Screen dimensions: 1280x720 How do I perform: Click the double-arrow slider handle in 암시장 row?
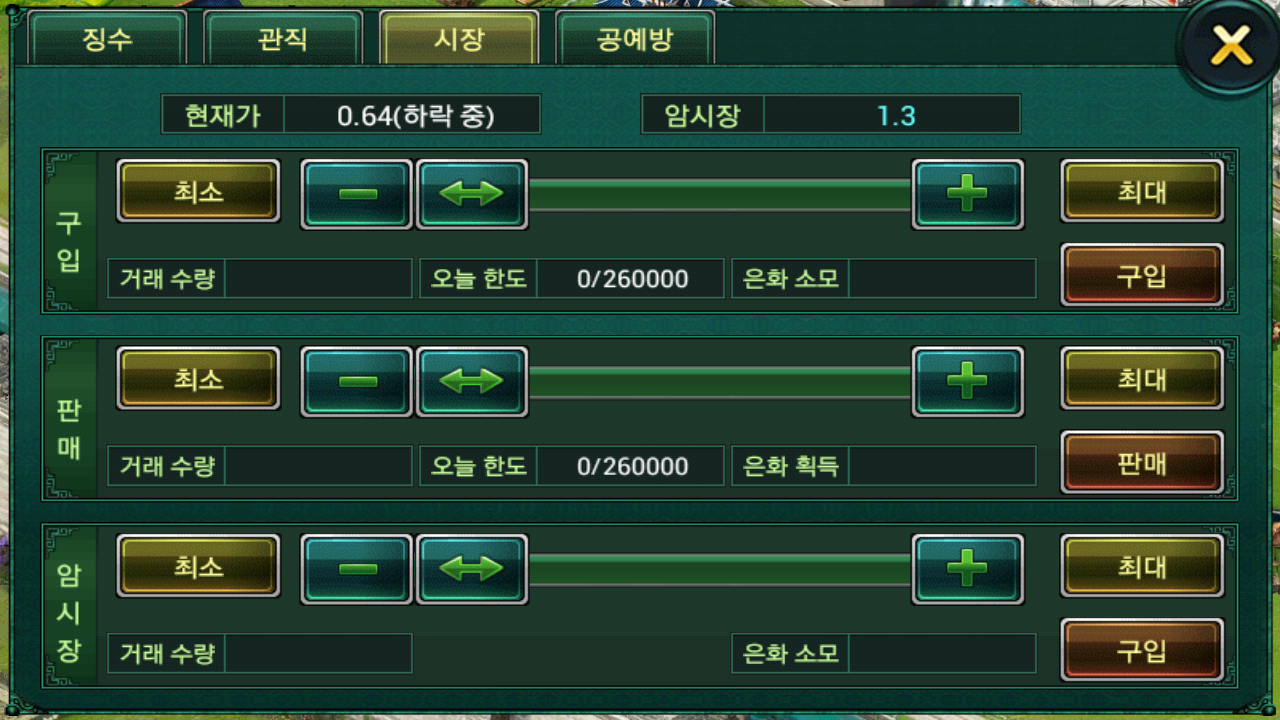point(472,569)
